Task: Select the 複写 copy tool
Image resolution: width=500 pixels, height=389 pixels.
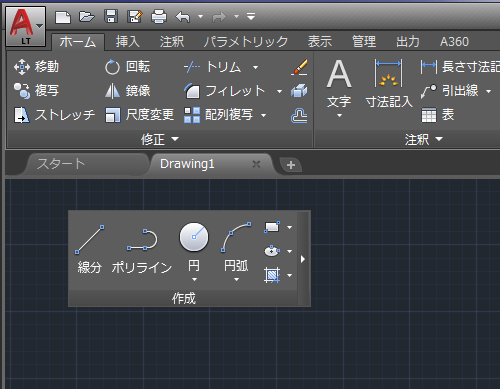Action: 36,91
